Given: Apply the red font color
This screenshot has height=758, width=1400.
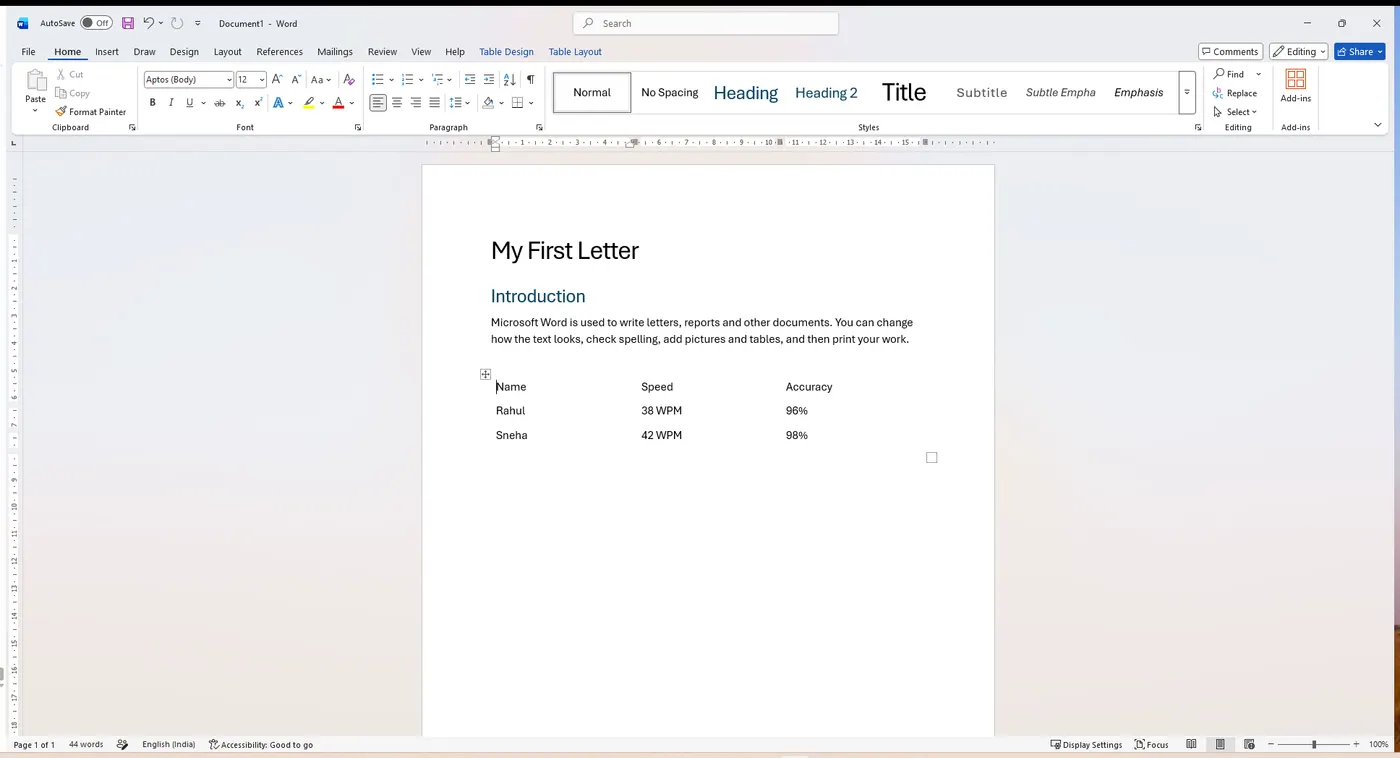Looking at the screenshot, I should coord(338,103).
